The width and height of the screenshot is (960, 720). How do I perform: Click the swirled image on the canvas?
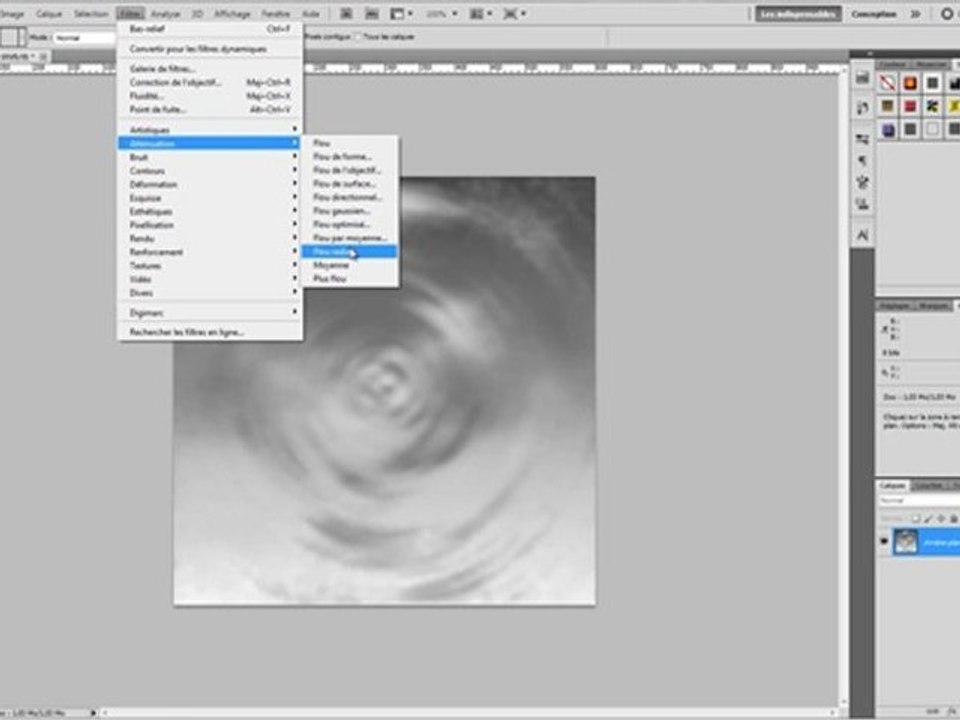(x=384, y=391)
